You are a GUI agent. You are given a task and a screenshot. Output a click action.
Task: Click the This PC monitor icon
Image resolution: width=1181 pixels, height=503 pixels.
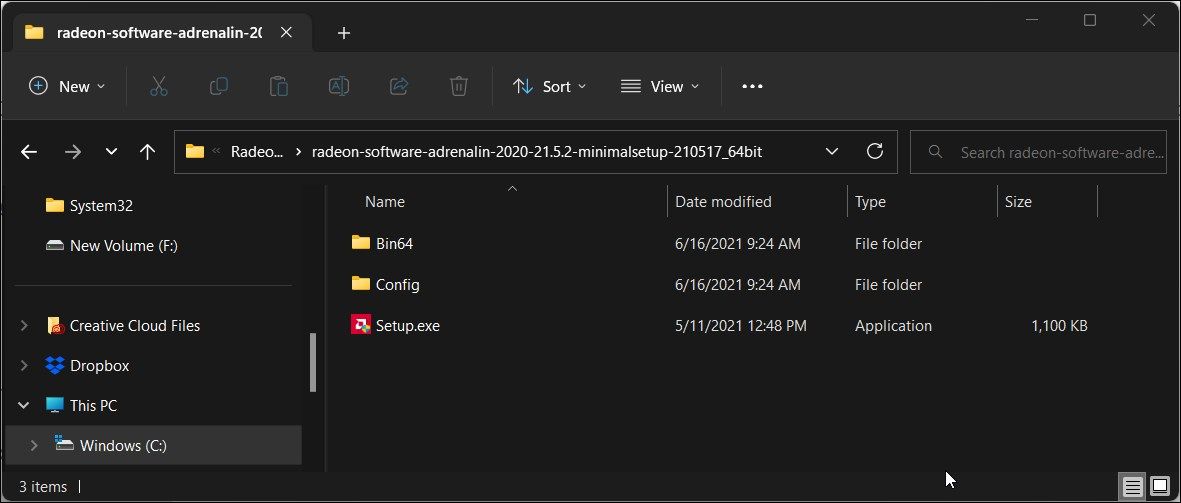(x=55, y=405)
